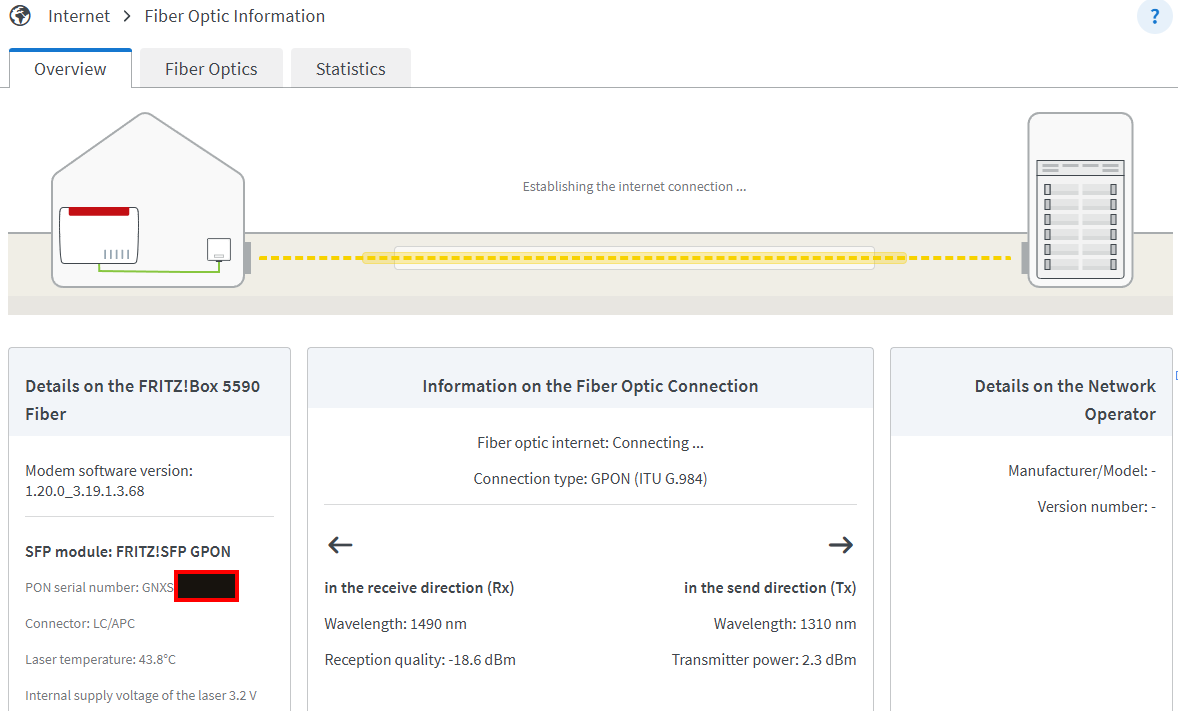Click 'Laser temperature: 43.8°C' text
The height and width of the screenshot is (711, 1178).
pyautogui.click(x=101, y=660)
